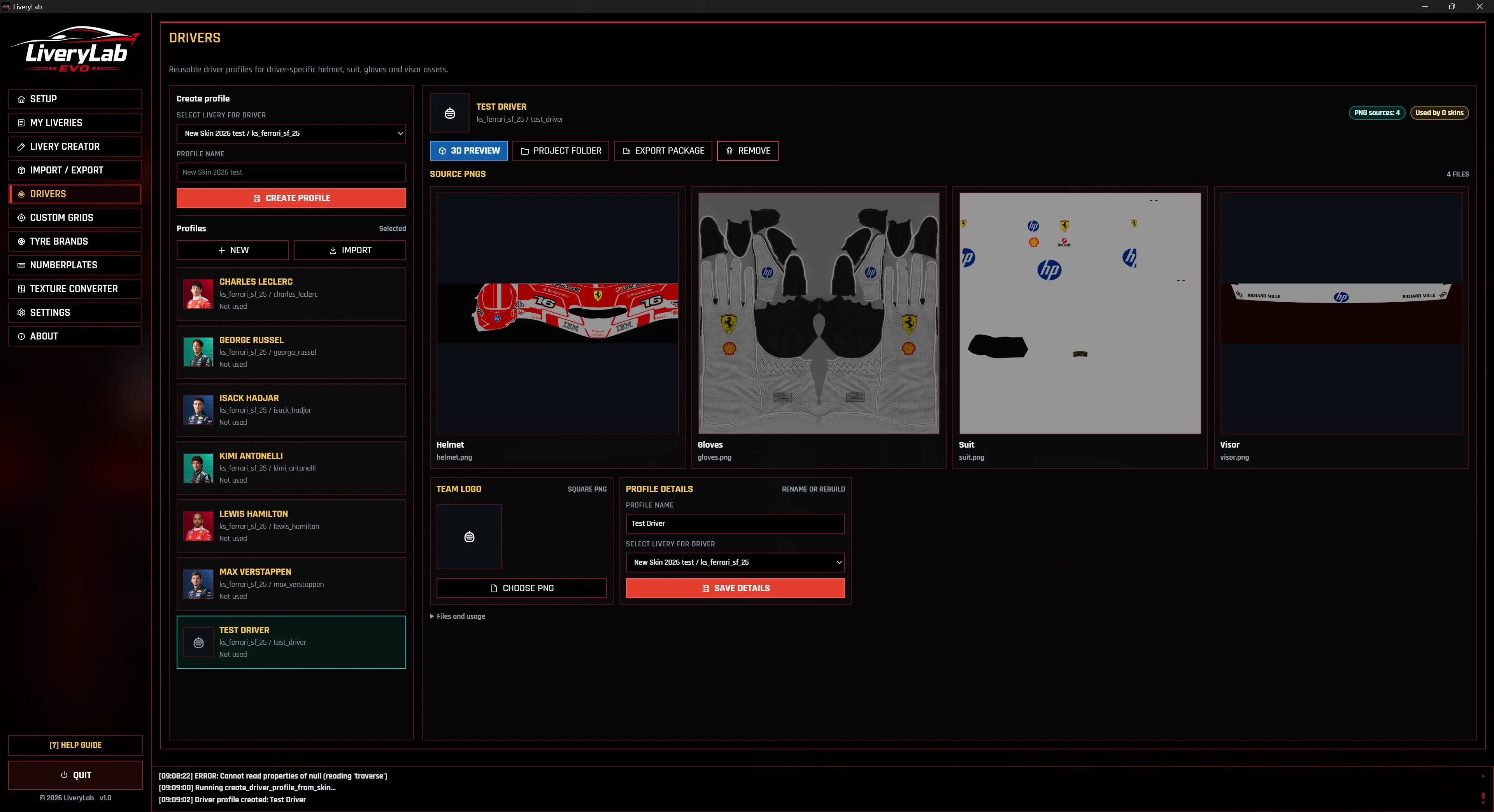
Task: Open the Suit source PNG thumbnail
Action: [x=1080, y=313]
